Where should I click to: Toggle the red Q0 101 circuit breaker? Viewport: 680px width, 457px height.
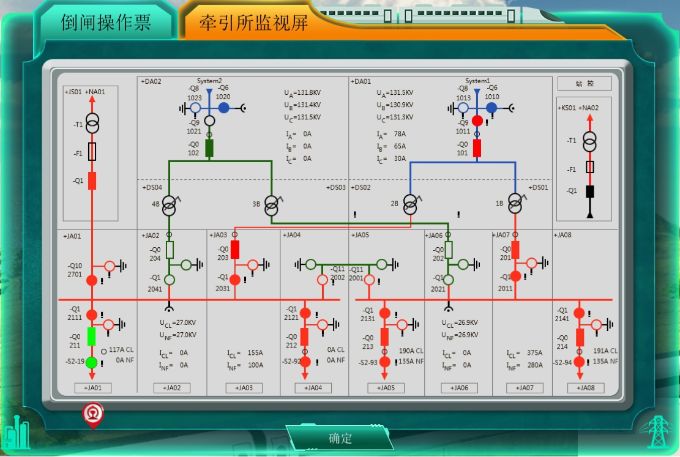(x=477, y=149)
